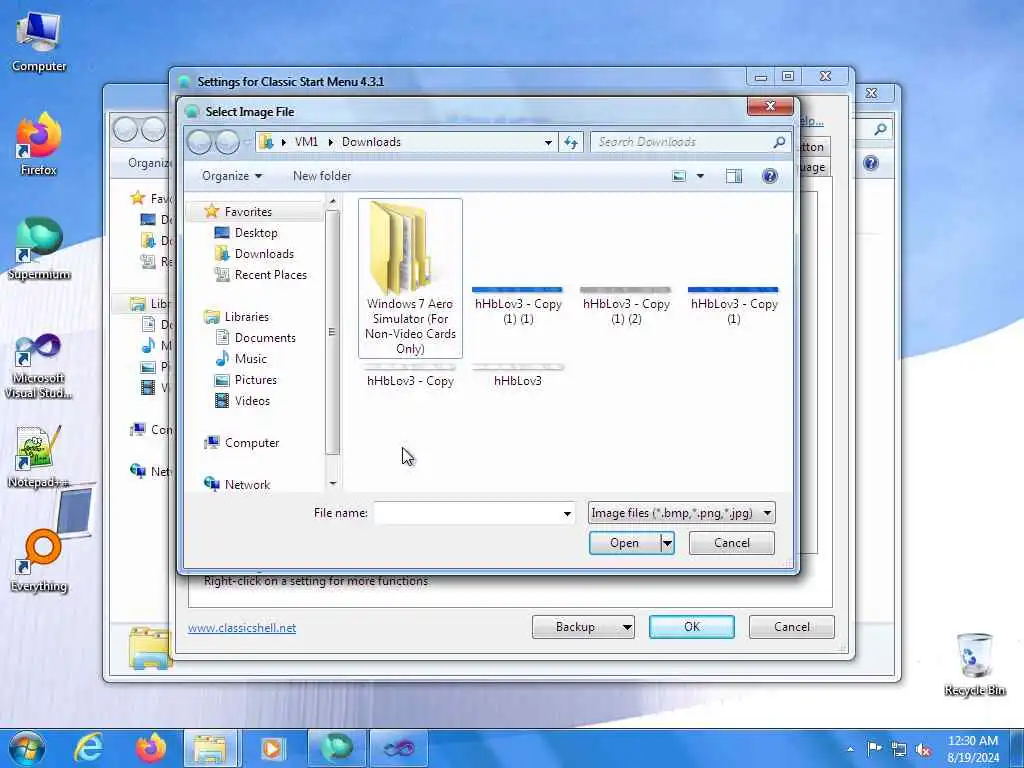Select file hHbLov3 - Copy (1) (1)
1024x768 pixels.
[518, 306]
